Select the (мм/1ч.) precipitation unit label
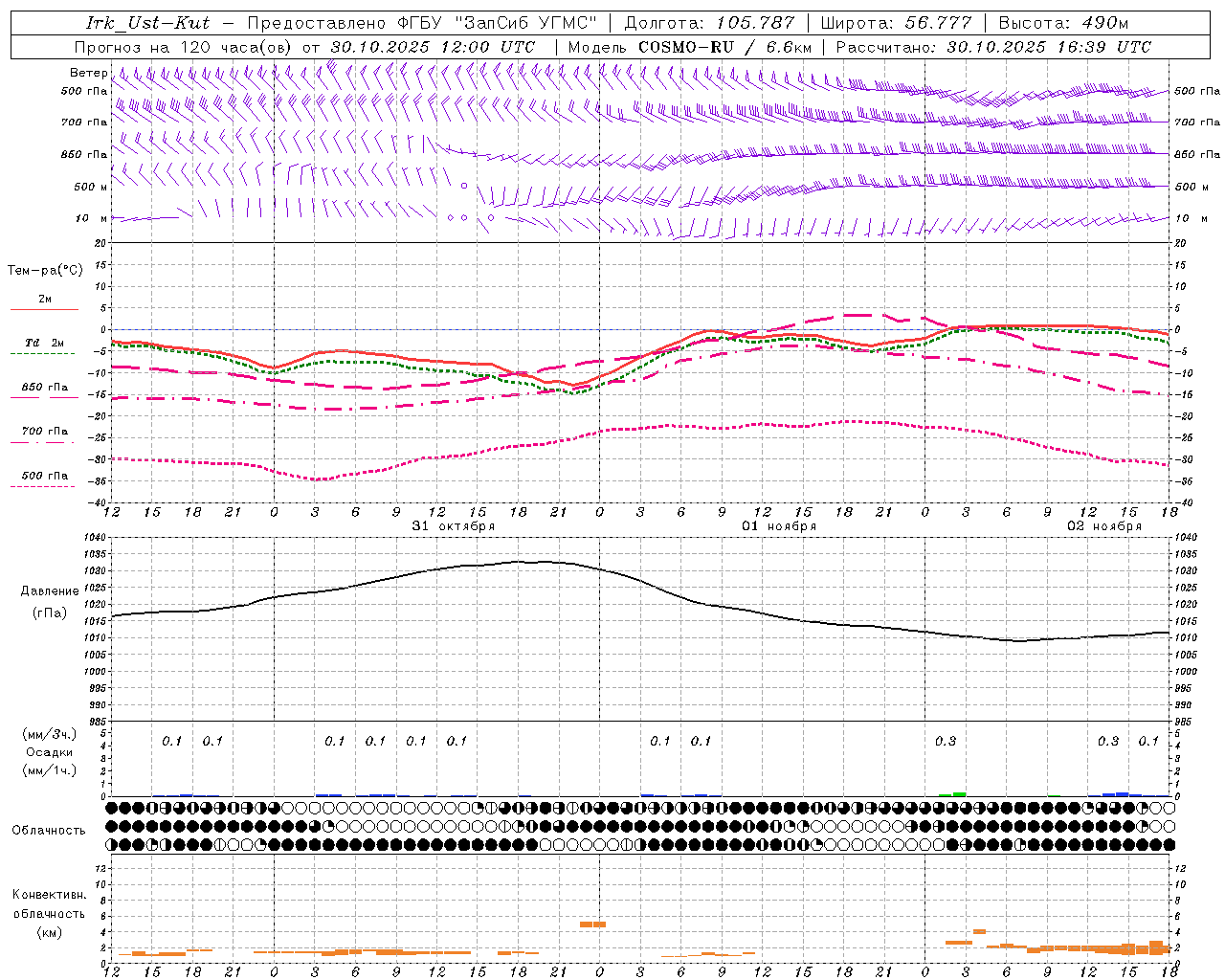Image resolution: width=1225 pixels, height=980 pixels. coord(50,770)
